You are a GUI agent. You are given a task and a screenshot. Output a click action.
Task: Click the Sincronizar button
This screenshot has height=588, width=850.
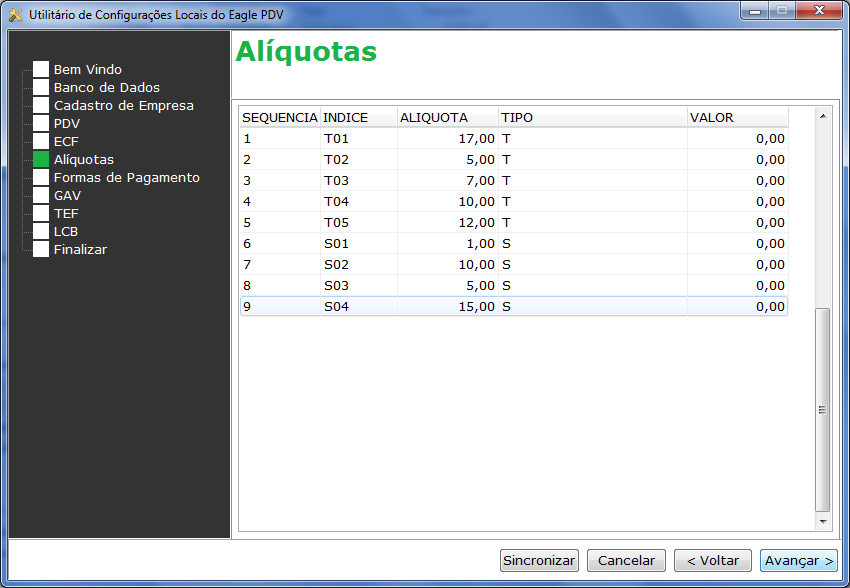(x=539, y=560)
